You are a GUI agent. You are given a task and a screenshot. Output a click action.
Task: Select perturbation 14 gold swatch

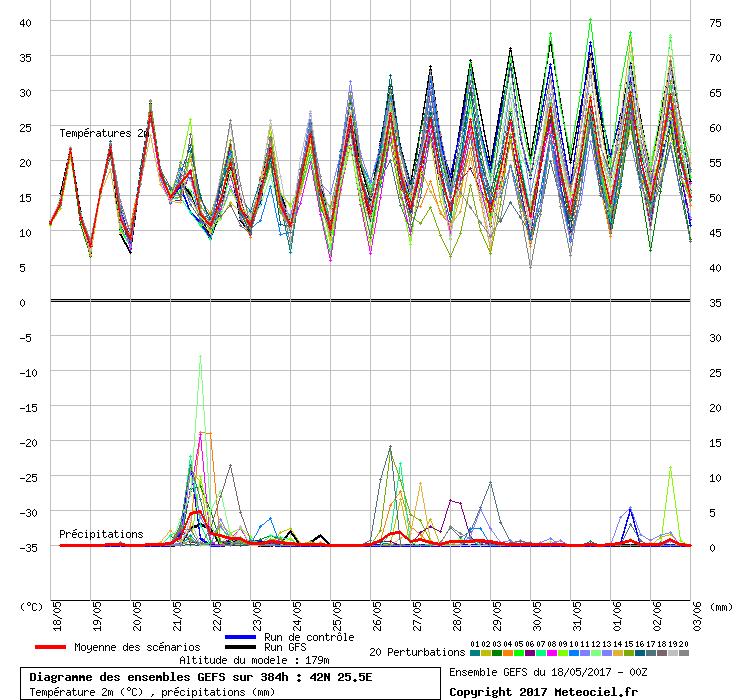click(x=618, y=653)
